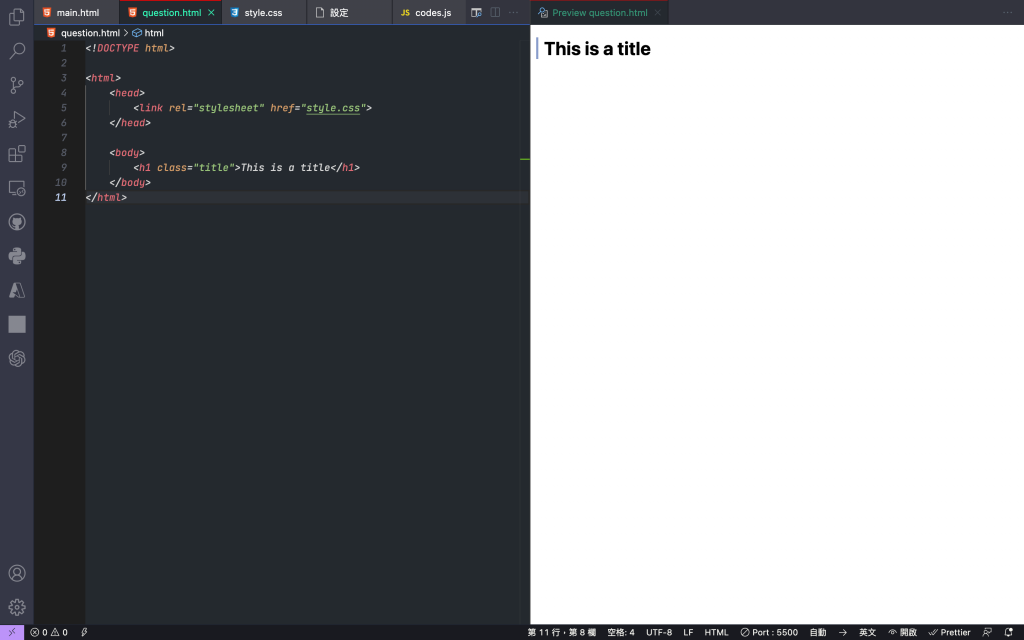Close the Preview question.html tab
Screen dimensions: 1024x640
click(x=658, y=12)
